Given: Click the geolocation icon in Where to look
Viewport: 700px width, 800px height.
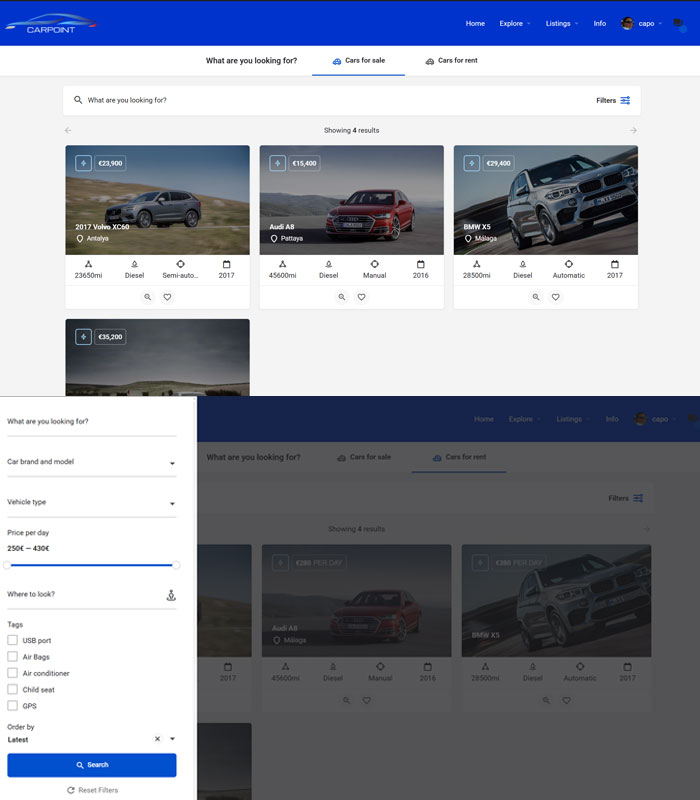Looking at the screenshot, I should tap(170, 595).
